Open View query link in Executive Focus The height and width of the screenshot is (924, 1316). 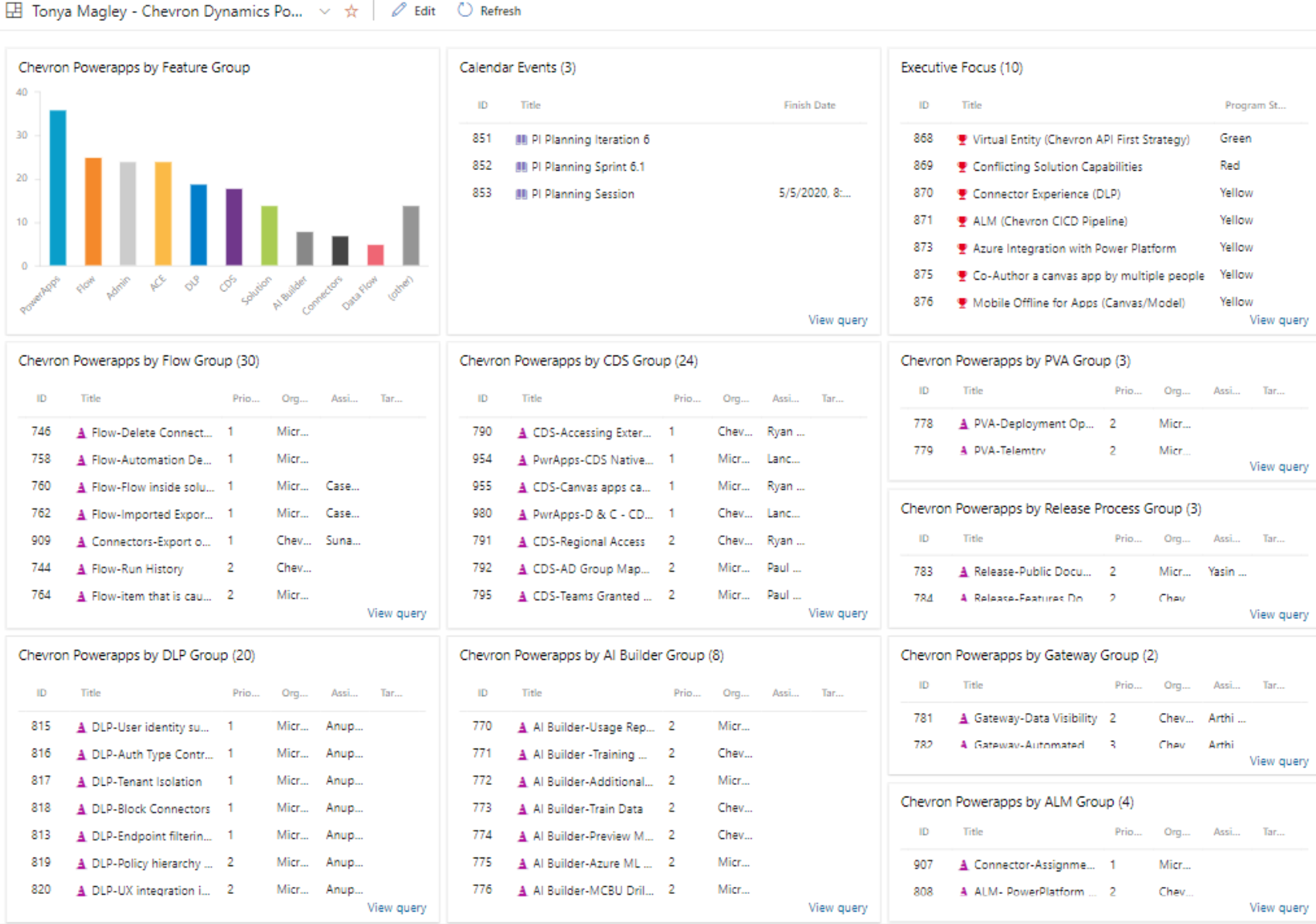tap(1279, 320)
